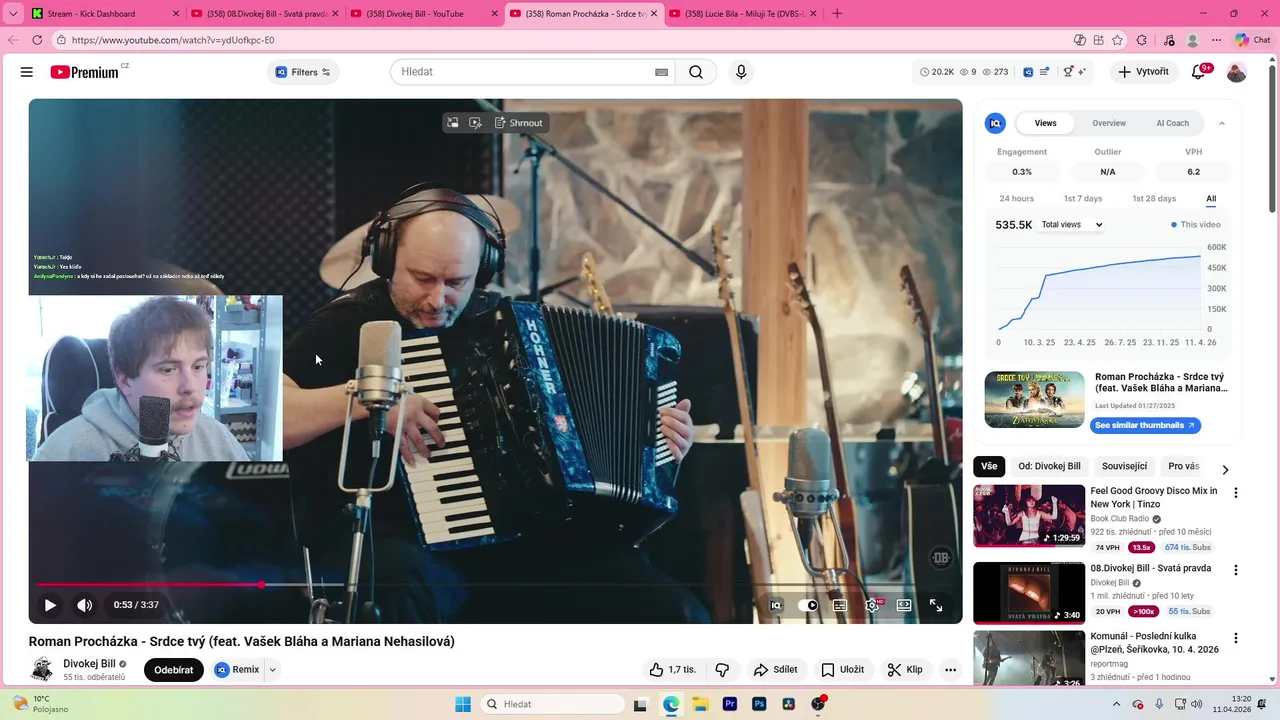Click See similar thumbnails button

pos(1145,426)
